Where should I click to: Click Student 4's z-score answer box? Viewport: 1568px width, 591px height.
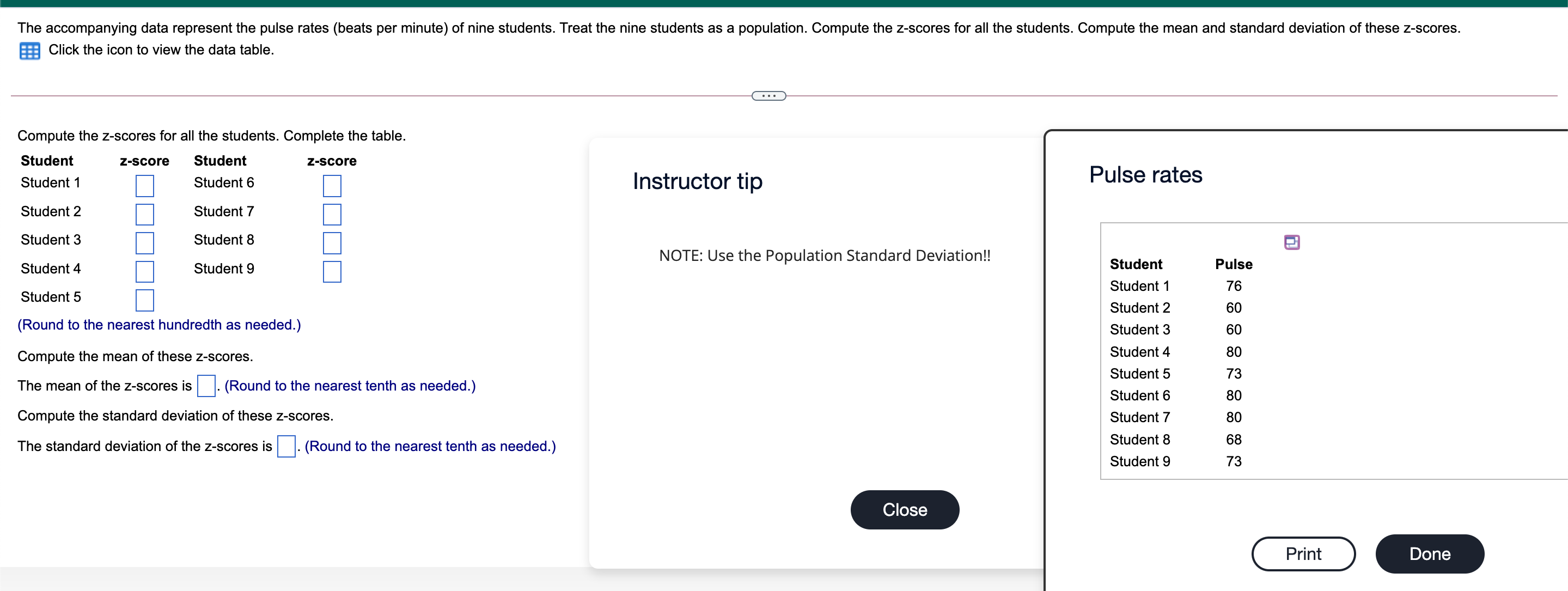(144, 271)
